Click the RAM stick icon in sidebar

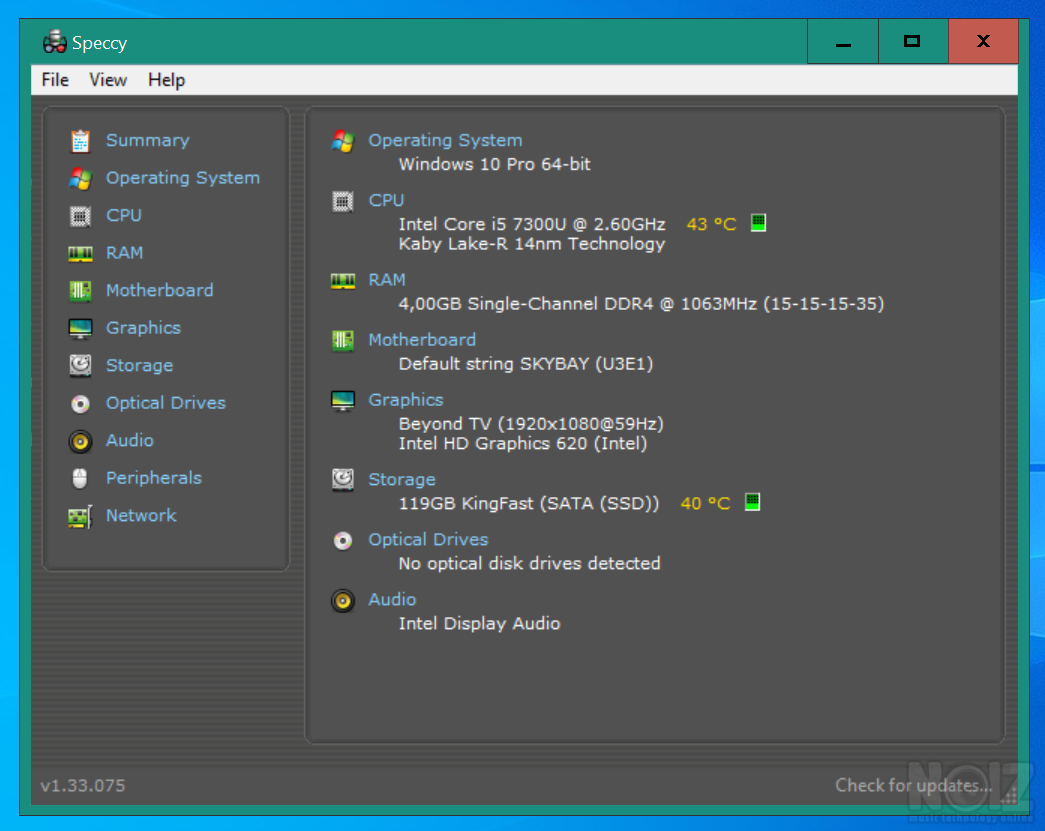(80, 254)
